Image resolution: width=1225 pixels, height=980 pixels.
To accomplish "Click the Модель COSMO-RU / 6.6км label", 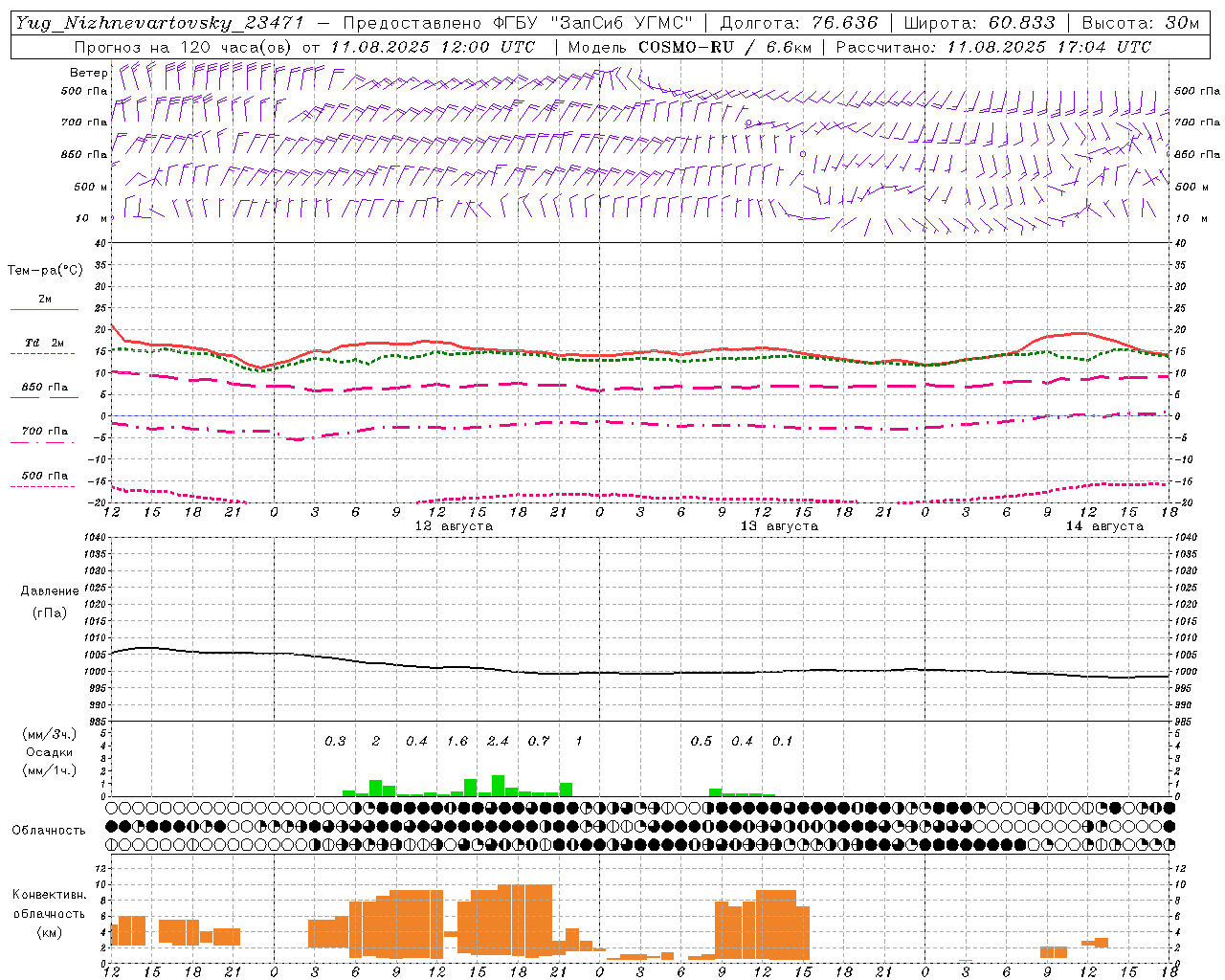I will click(x=689, y=47).
